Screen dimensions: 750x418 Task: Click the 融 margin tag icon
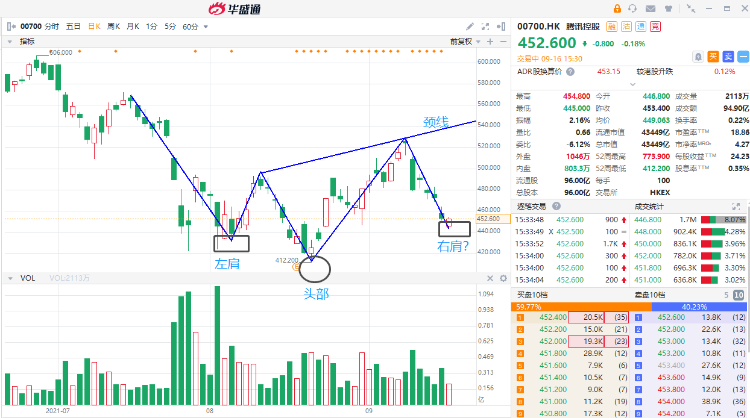tap(612, 27)
